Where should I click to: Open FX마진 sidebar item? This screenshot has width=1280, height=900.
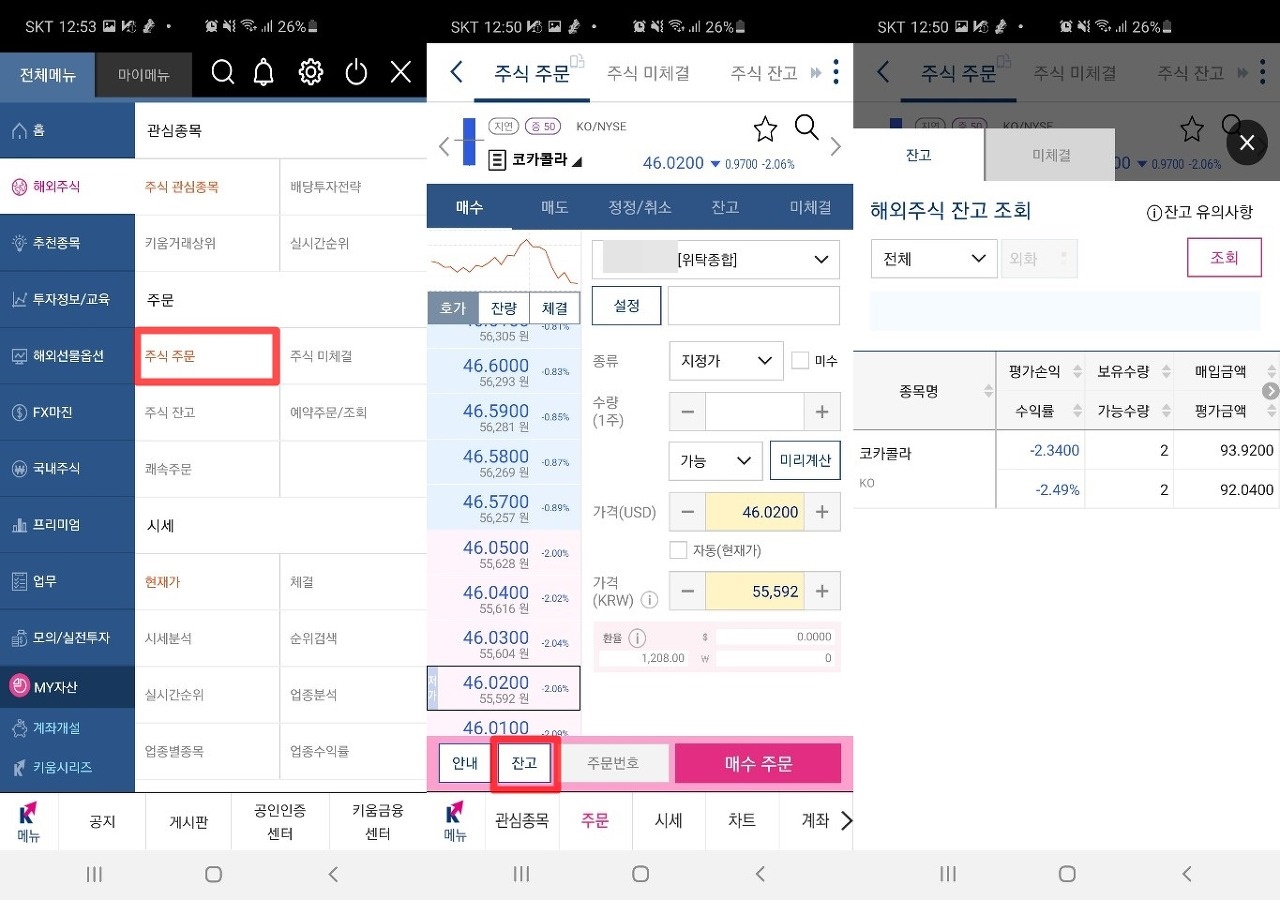(x=67, y=412)
